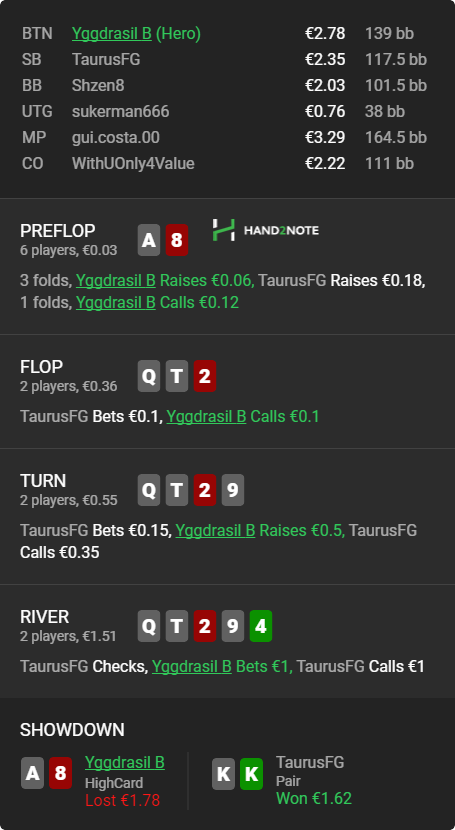The height and width of the screenshot is (830, 455).
Task: Select the TaurusFG player row in seat list
Action: pos(224,59)
